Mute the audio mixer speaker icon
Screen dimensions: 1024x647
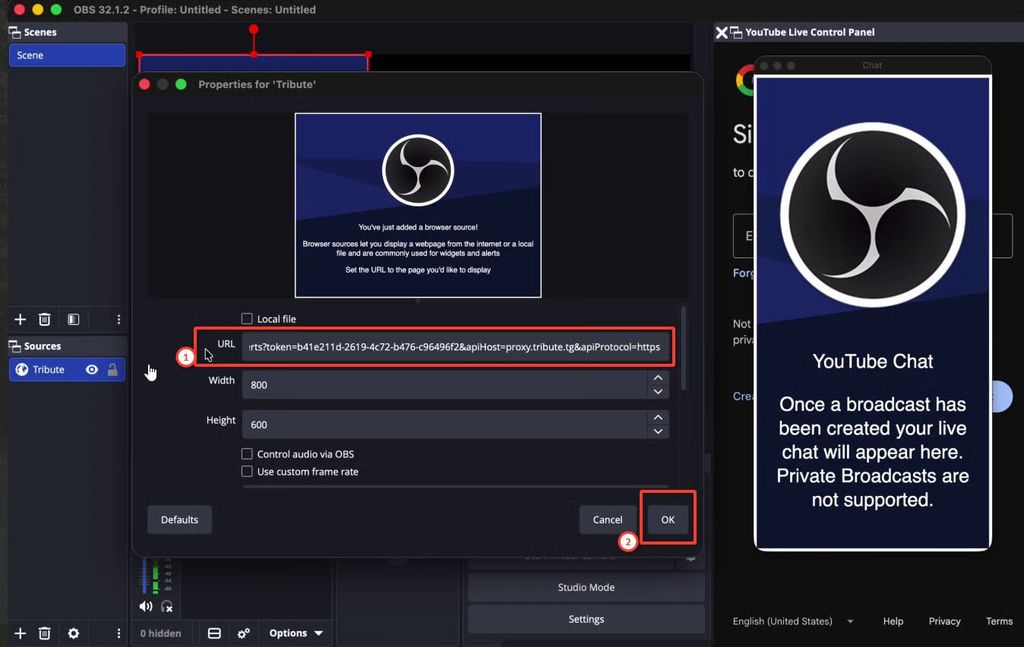pos(146,607)
